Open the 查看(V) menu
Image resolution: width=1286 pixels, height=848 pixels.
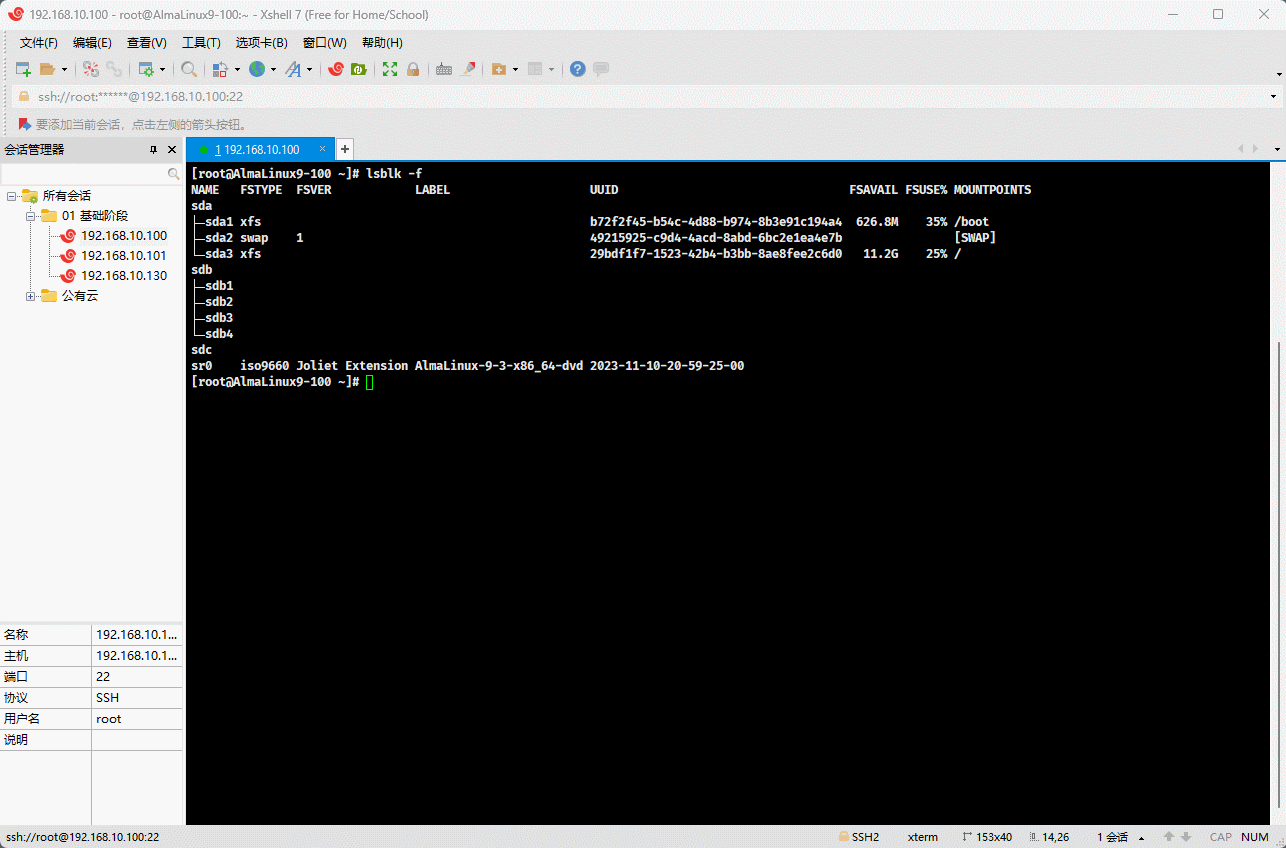pyautogui.click(x=146, y=43)
